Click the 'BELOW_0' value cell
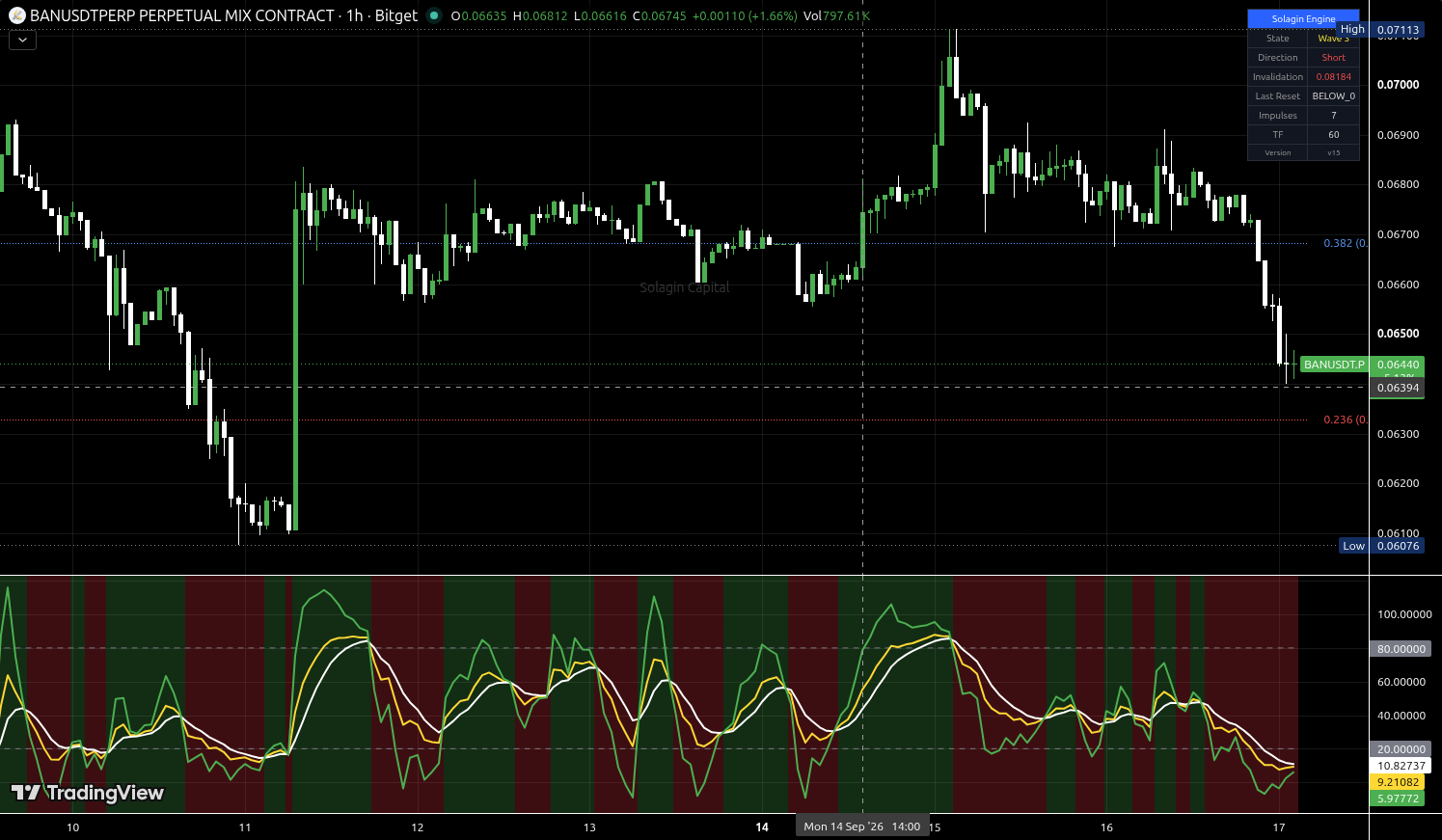Screen dimensions: 1442x840 (x=1333, y=96)
